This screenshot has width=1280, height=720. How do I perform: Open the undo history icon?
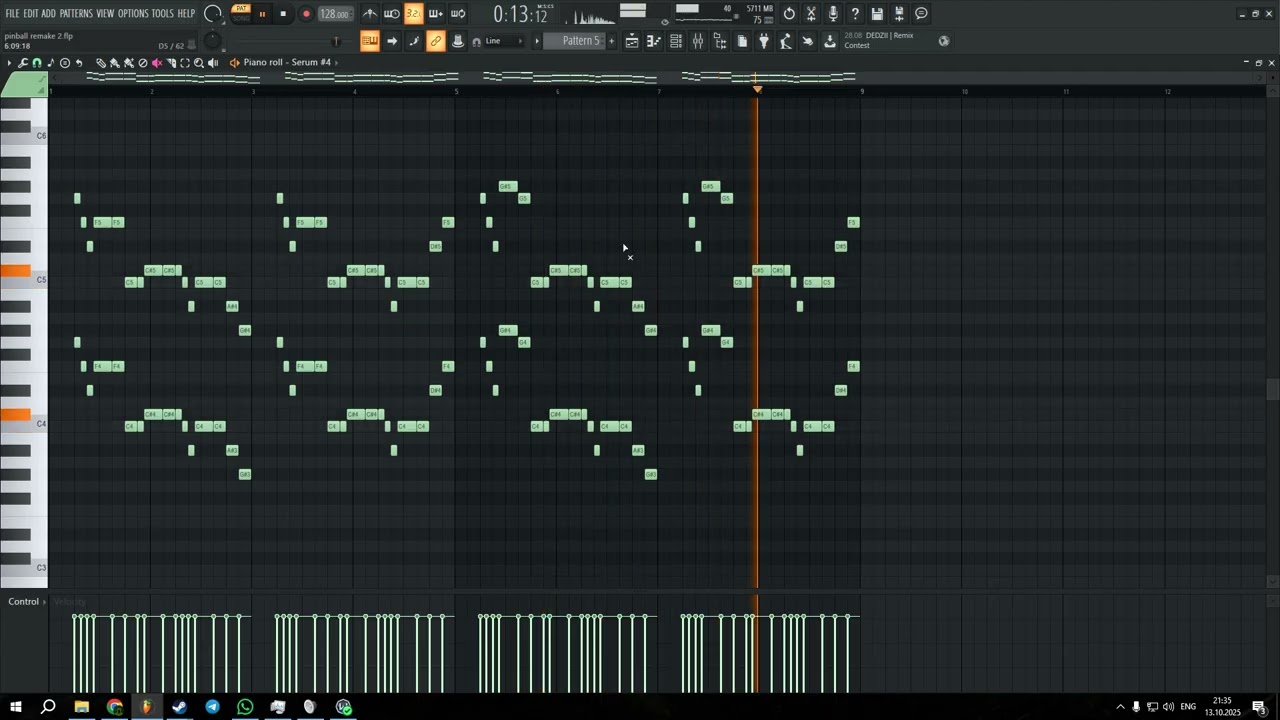789,14
